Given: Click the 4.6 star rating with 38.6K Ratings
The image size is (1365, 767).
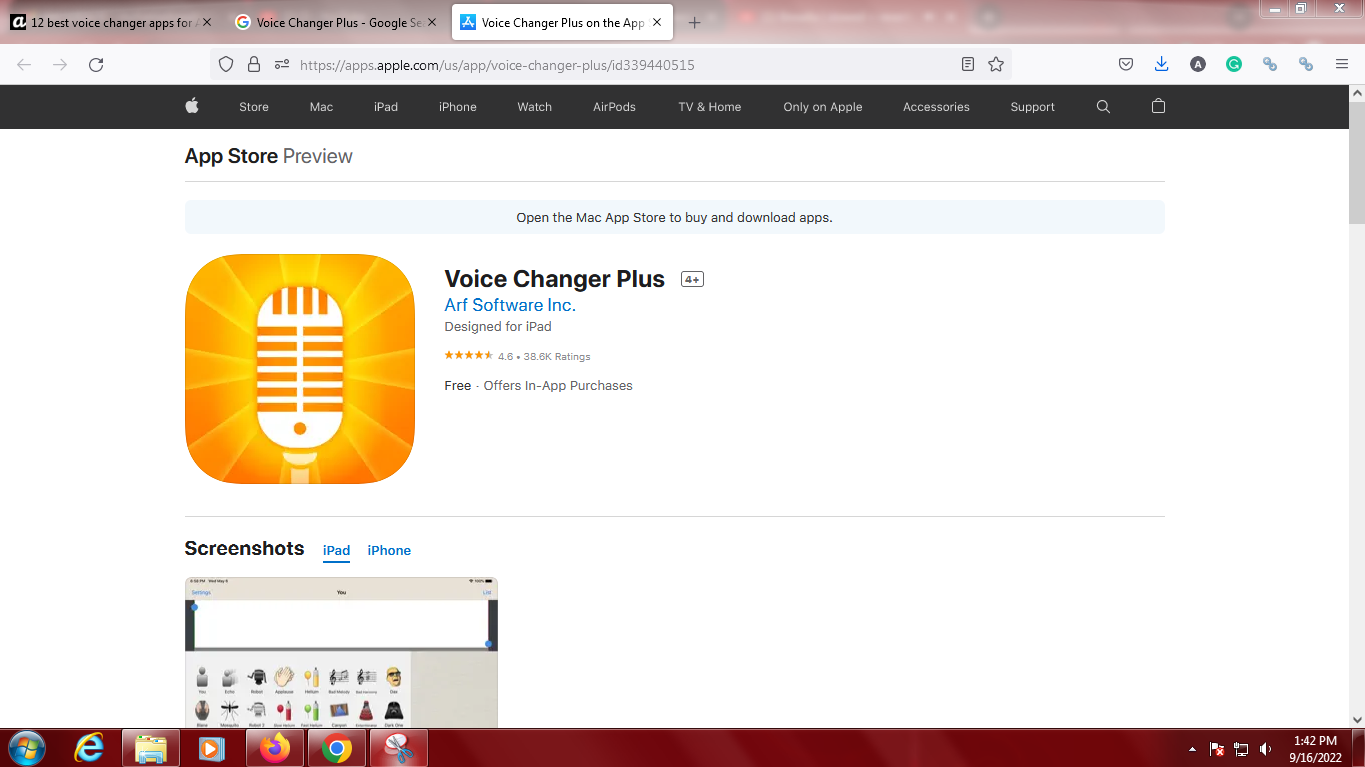Looking at the screenshot, I should click(x=517, y=356).
